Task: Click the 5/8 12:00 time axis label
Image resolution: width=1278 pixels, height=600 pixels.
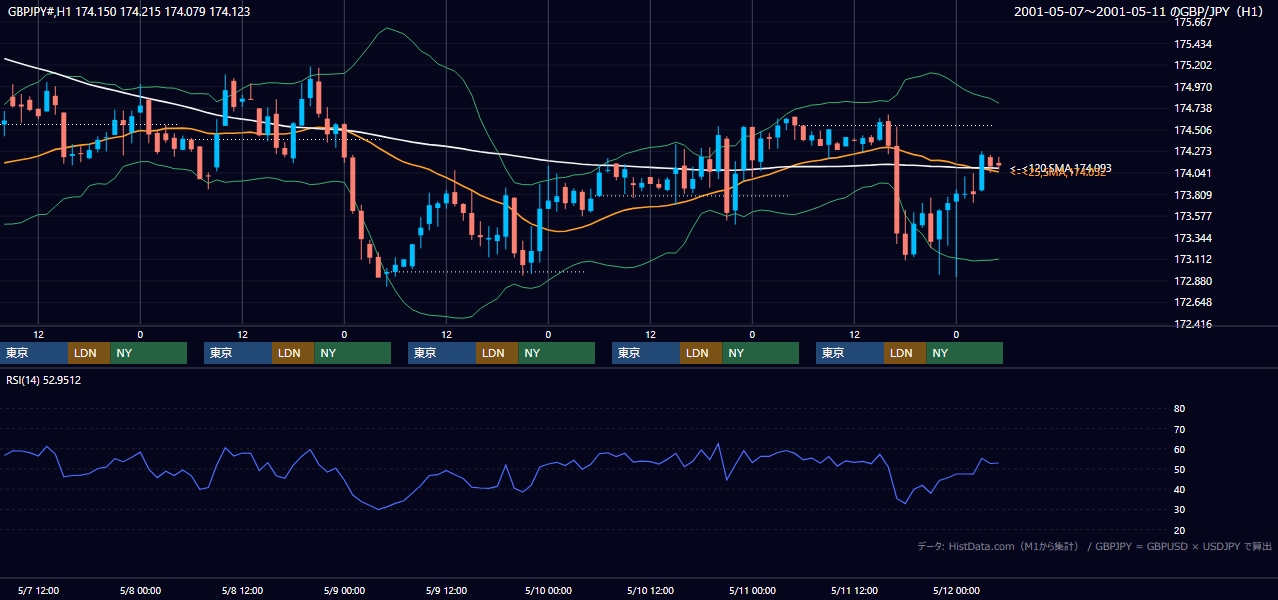Action: [x=243, y=590]
